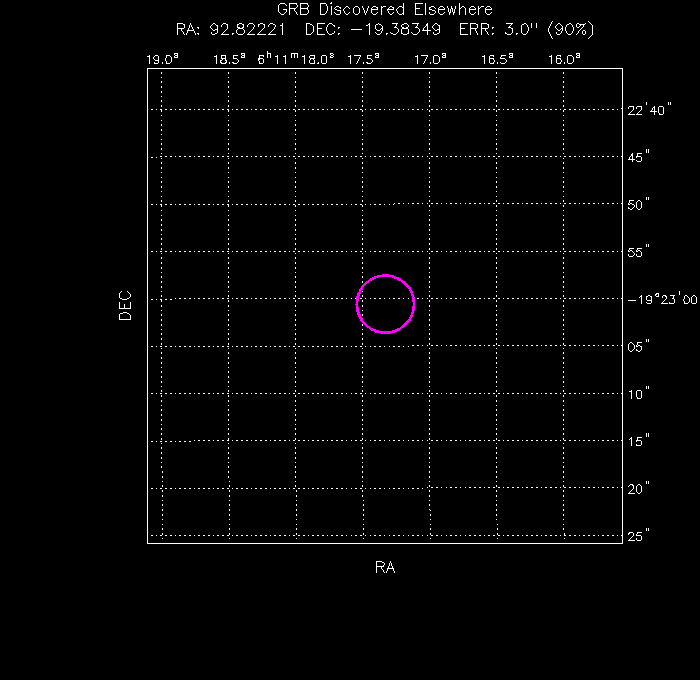Click the 45" declination label
The width and height of the screenshot is (700, 680).
pos(638,157)
